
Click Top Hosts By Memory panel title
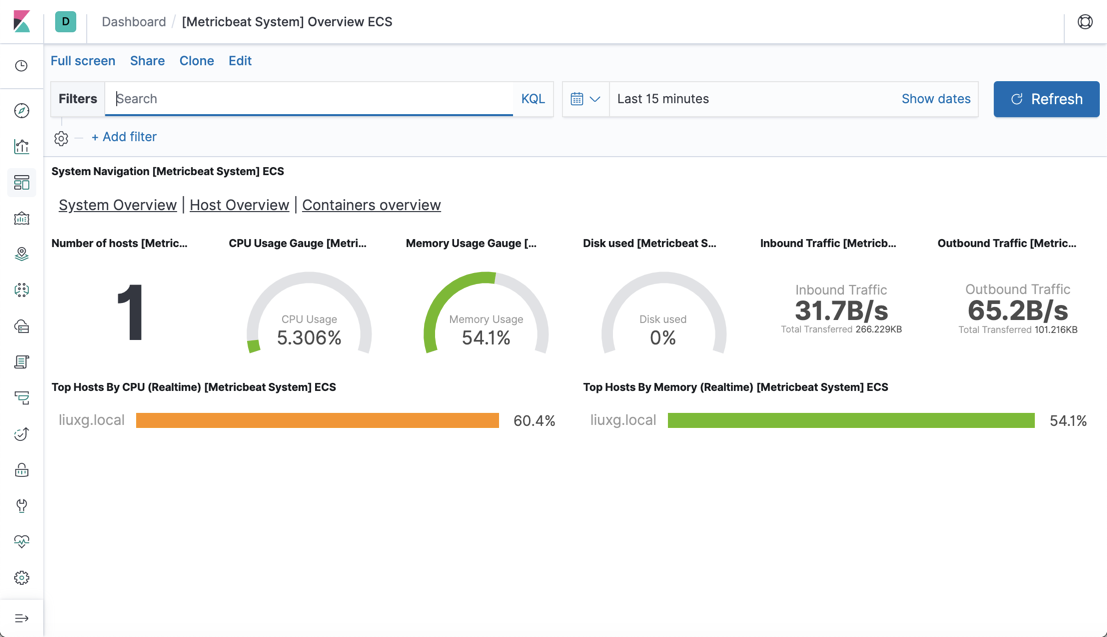736,387
